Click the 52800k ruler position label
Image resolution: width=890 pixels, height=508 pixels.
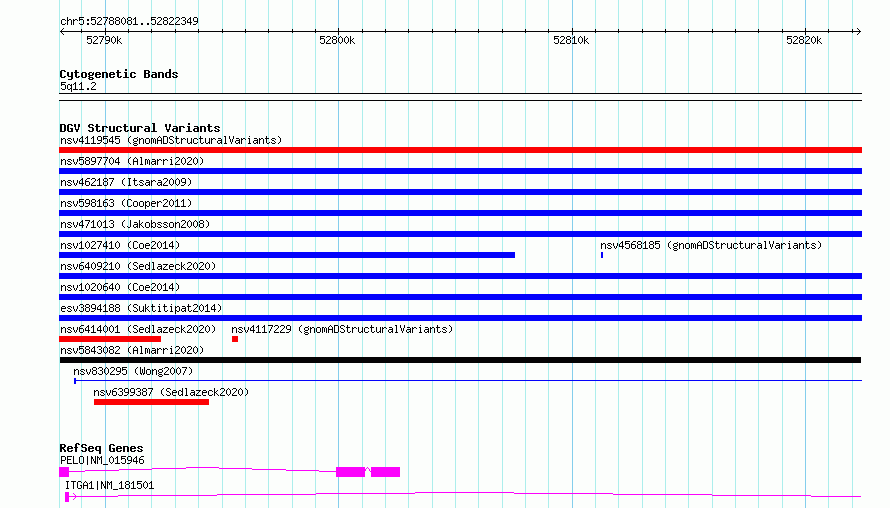point(337,40)
